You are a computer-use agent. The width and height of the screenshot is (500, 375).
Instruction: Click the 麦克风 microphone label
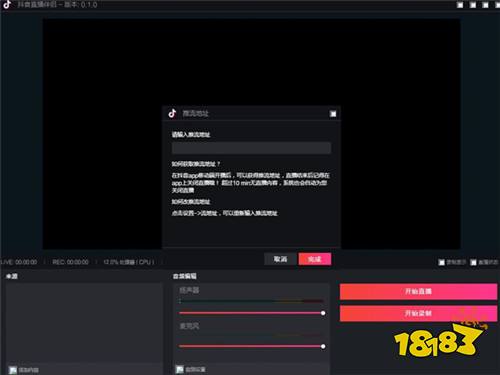(x=189, y=326)
